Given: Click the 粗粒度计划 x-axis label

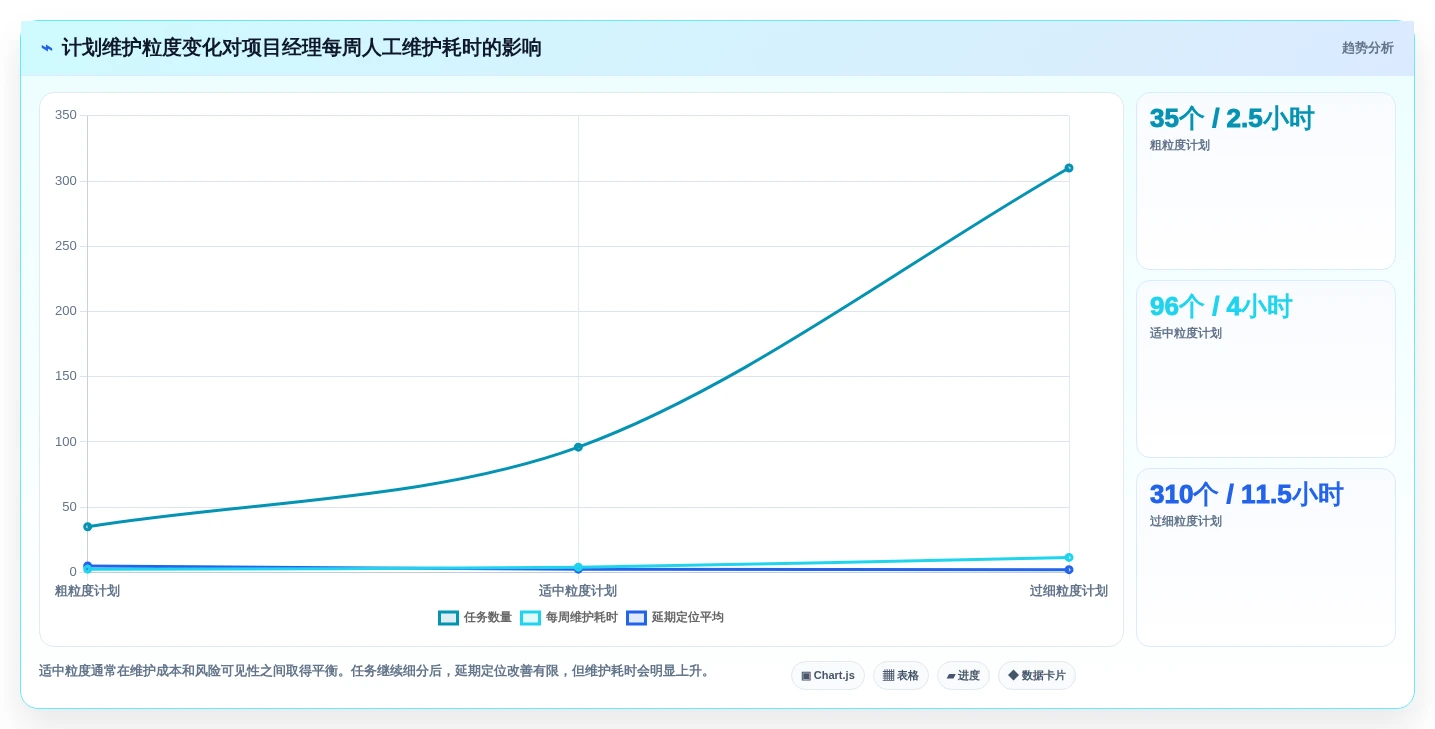Looking at the screenshot, I should click(x=87, y=591).
